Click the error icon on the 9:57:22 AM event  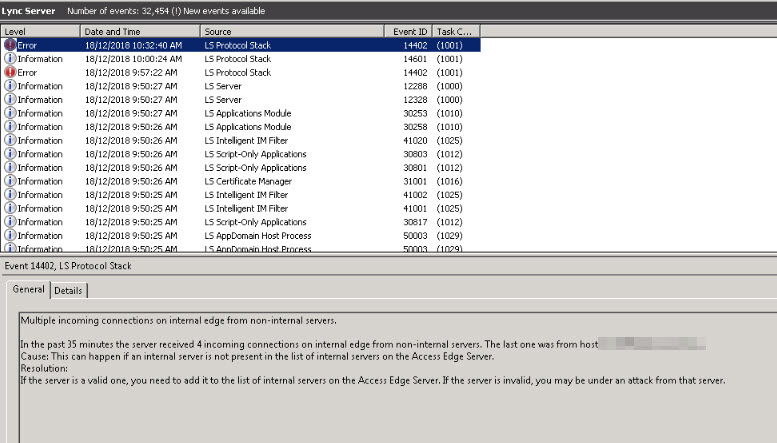[11, 72]
